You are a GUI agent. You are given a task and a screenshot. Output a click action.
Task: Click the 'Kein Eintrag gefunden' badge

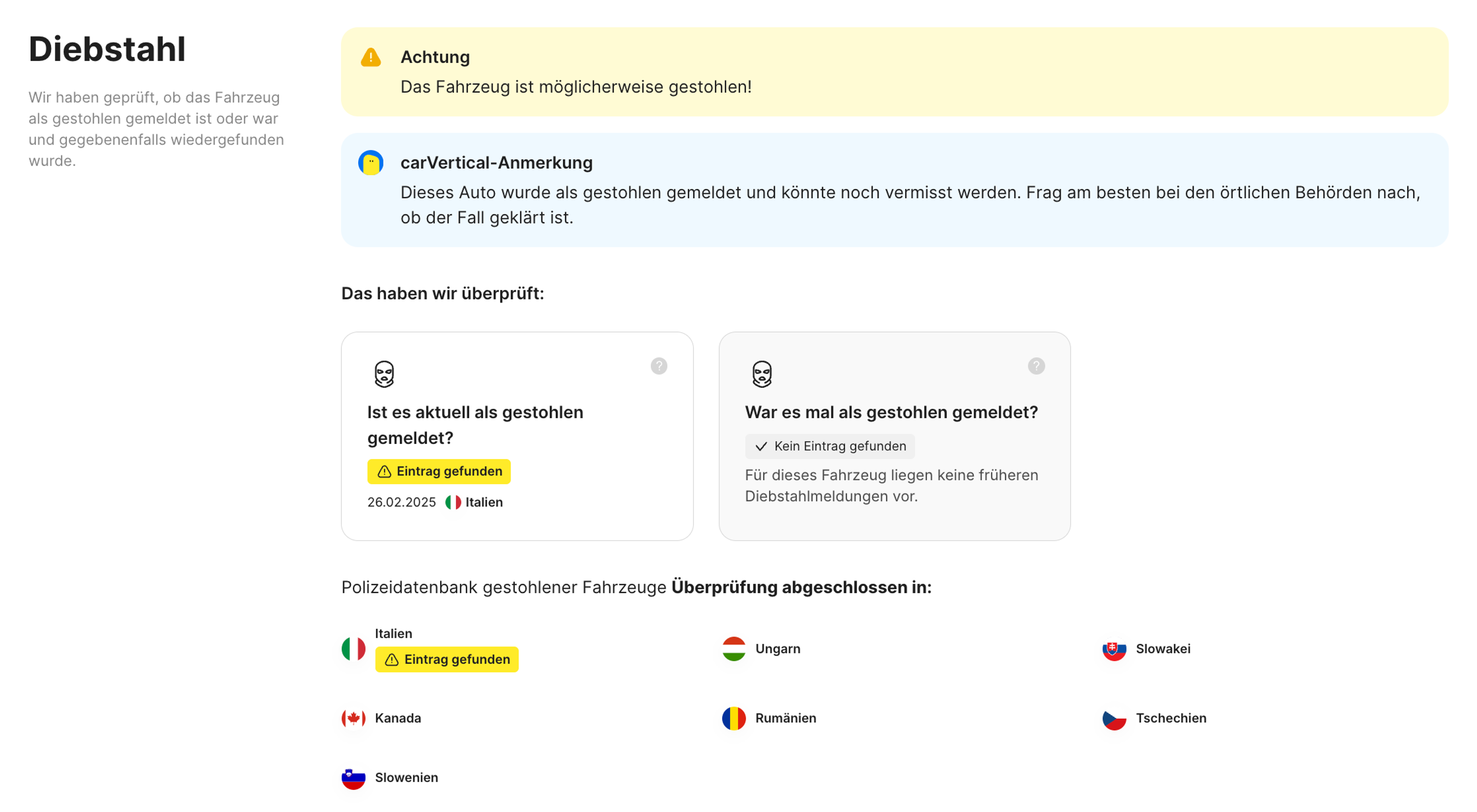click(x=830, y=446)
